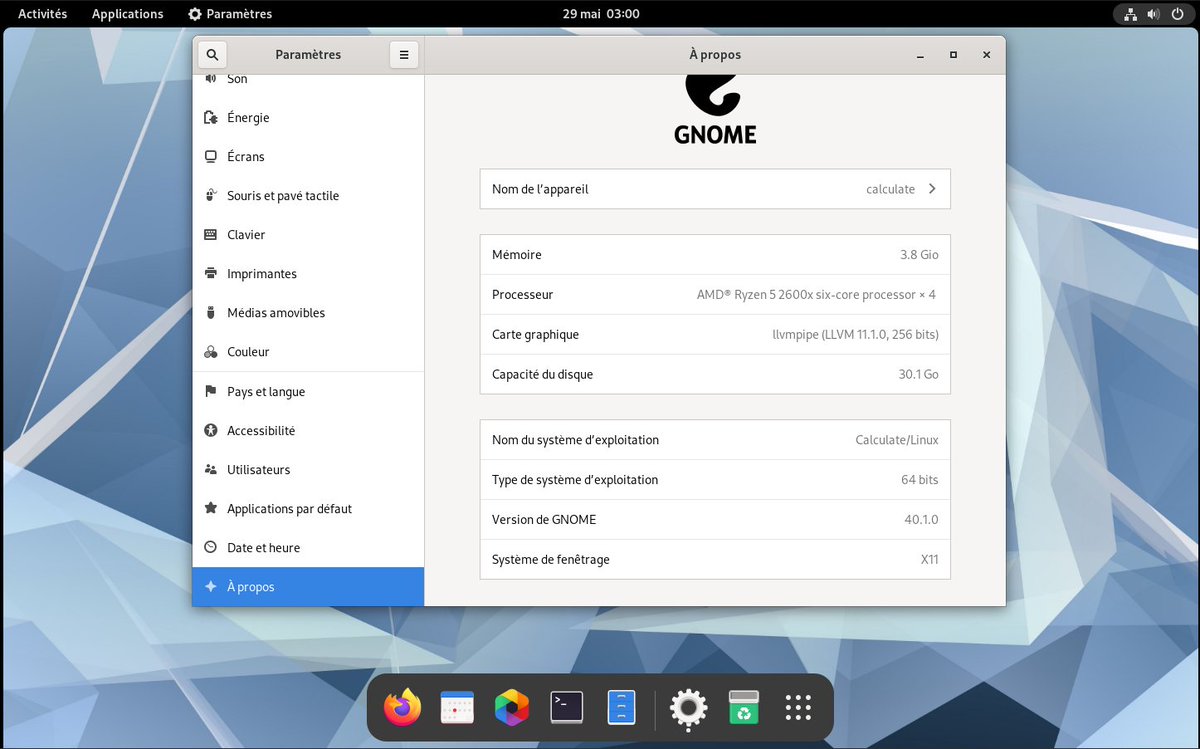Open the Calendar app in the dock
This screenshot has height=749, width=1200.
pos(457,708)
